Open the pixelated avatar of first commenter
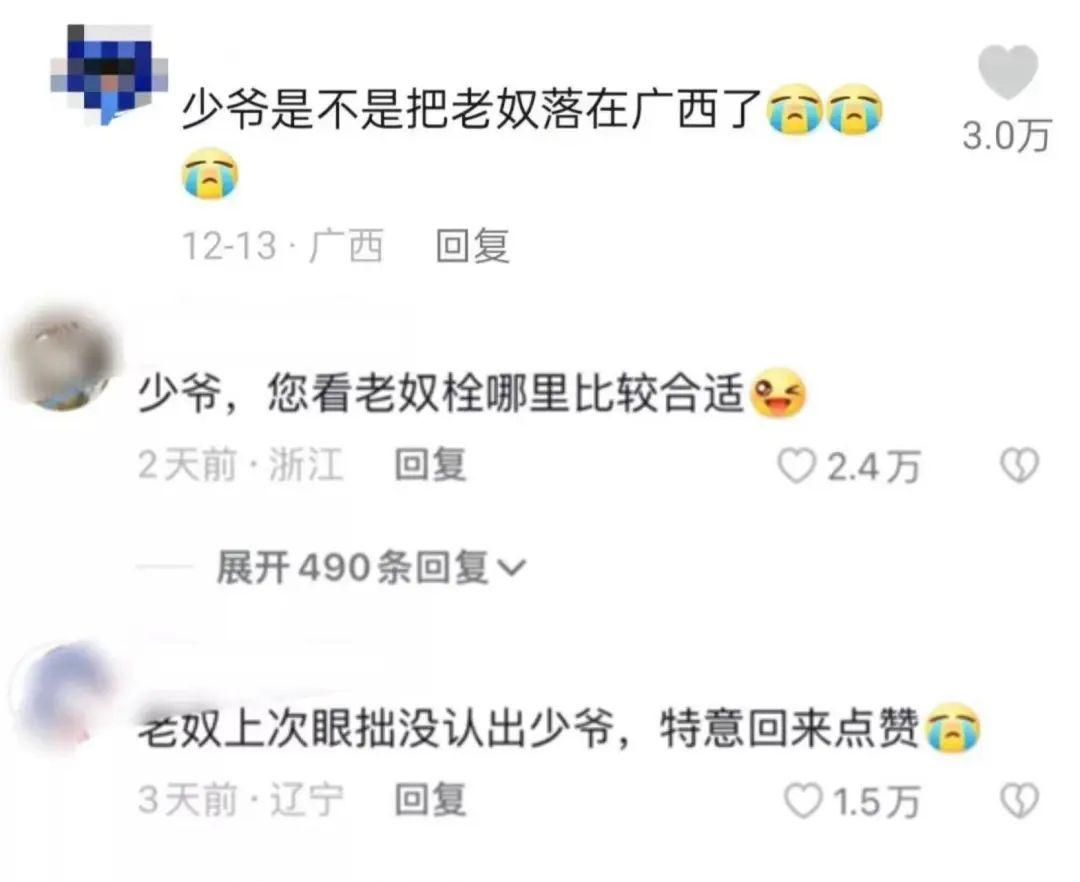 click(x=109, y=74)
